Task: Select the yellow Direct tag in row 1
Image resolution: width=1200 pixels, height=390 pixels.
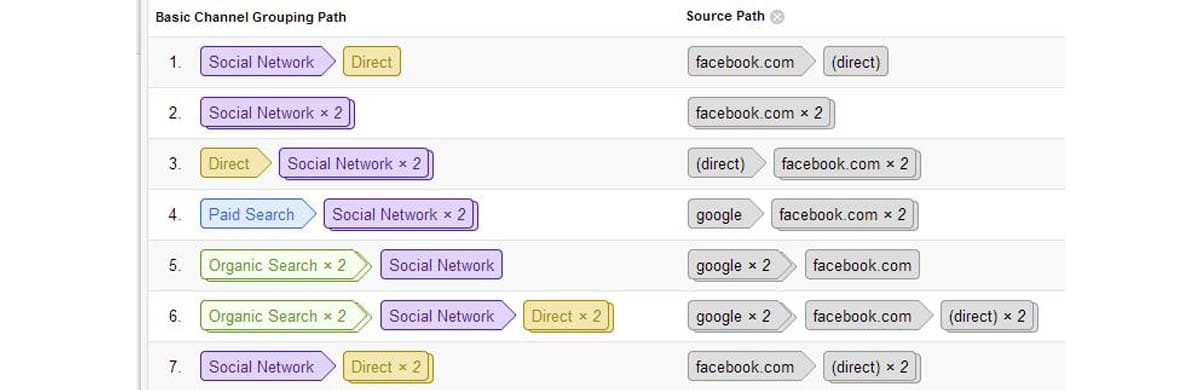Action: pyautogui.click(x=371, y=62)
